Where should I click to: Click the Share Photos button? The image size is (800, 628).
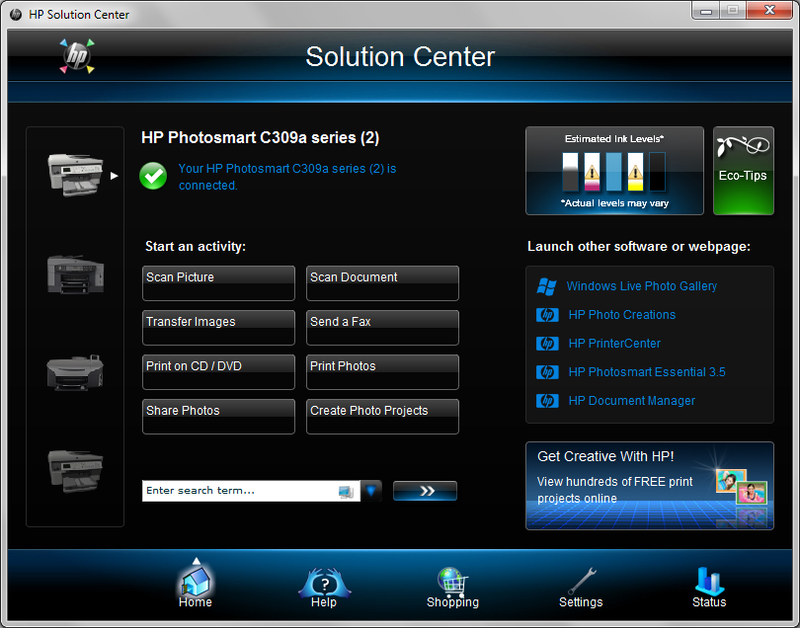[218, 416]
